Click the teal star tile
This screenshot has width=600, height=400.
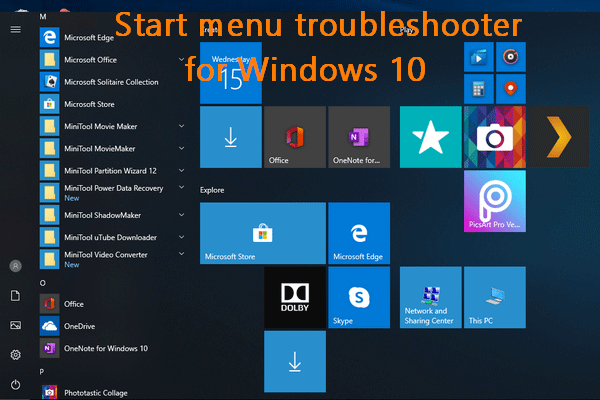click(x=430, y=137)
